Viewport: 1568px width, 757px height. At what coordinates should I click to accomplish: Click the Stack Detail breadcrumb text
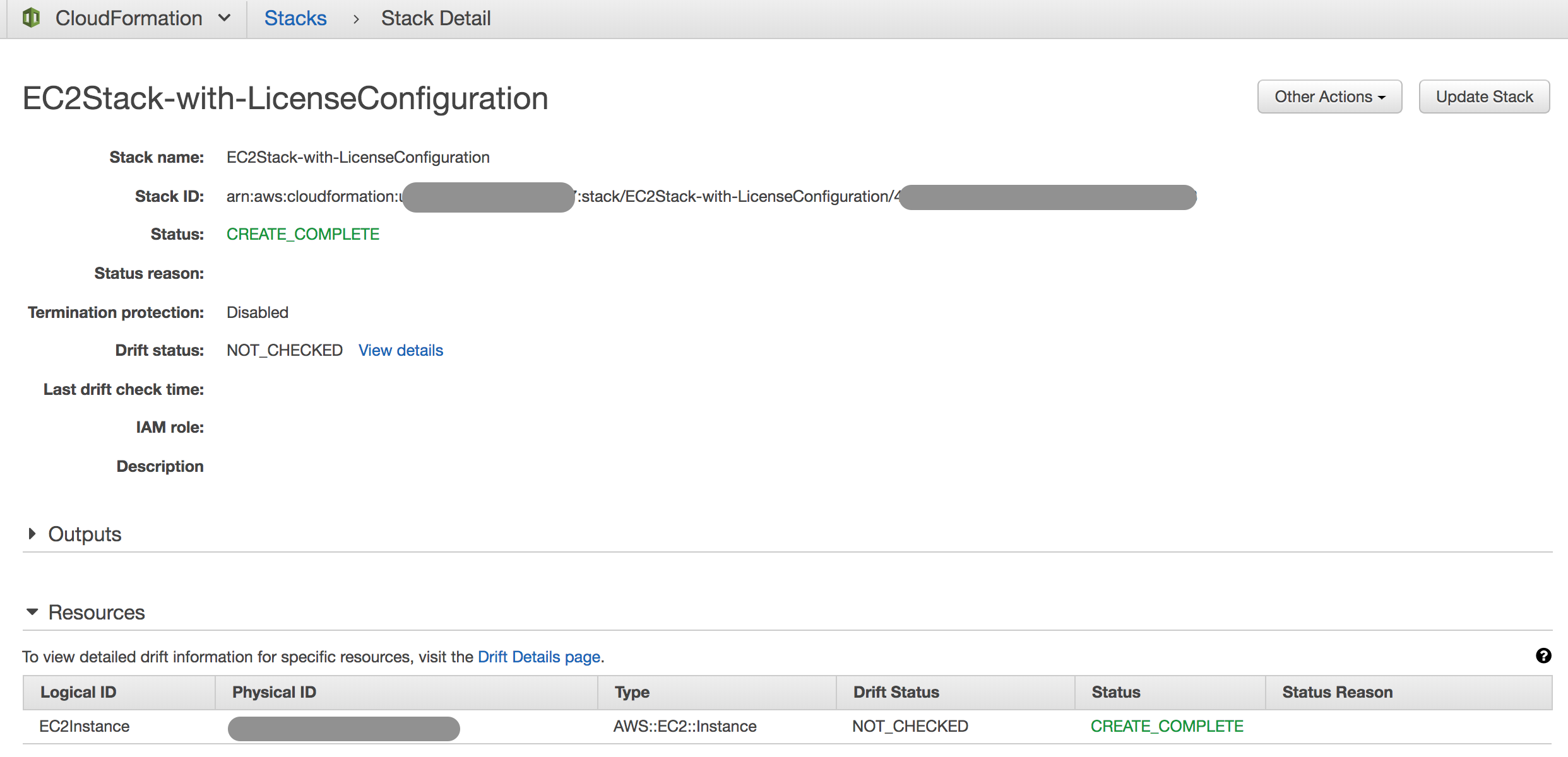point(436,18)
